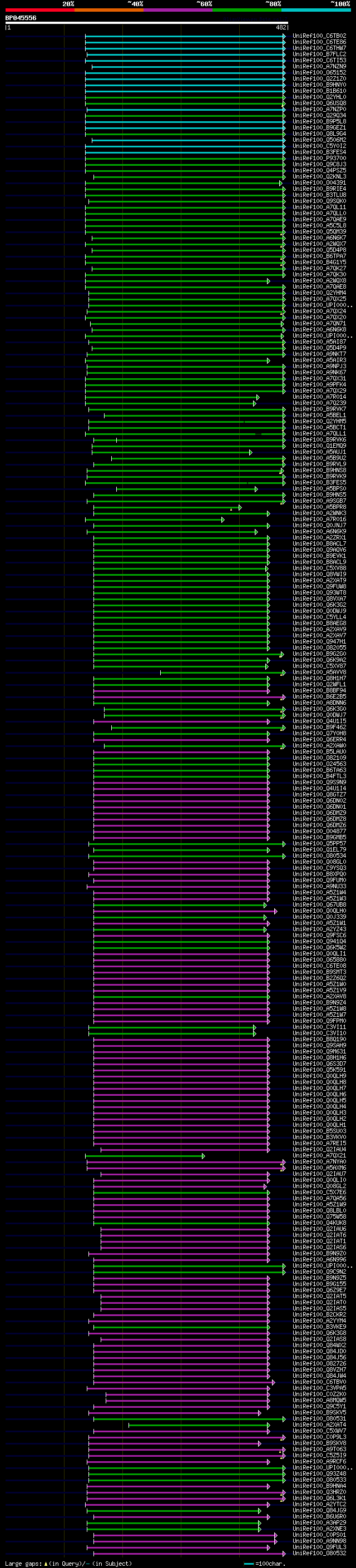Viewport: 356px width, 1568px height.
Task: Select hit label UniRef100_A7QL11
Action: (x=319, y=207)
